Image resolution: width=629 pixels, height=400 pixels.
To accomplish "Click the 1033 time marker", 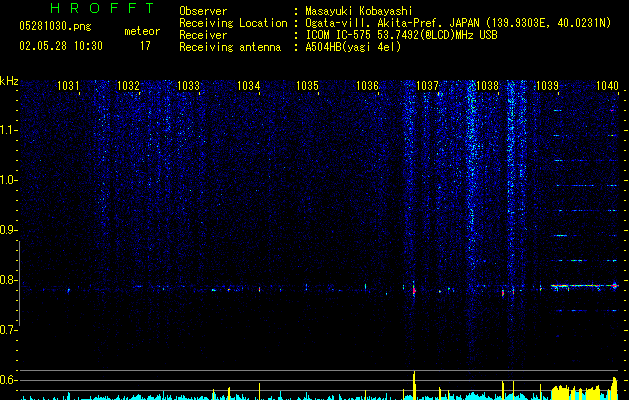I will 188,86.
